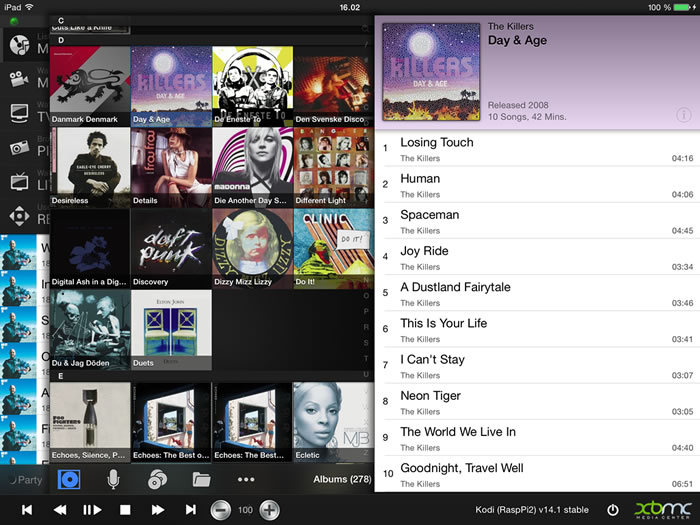Click the Albums (278) count label
Screen dimensions: 700x525
(342, 479)
